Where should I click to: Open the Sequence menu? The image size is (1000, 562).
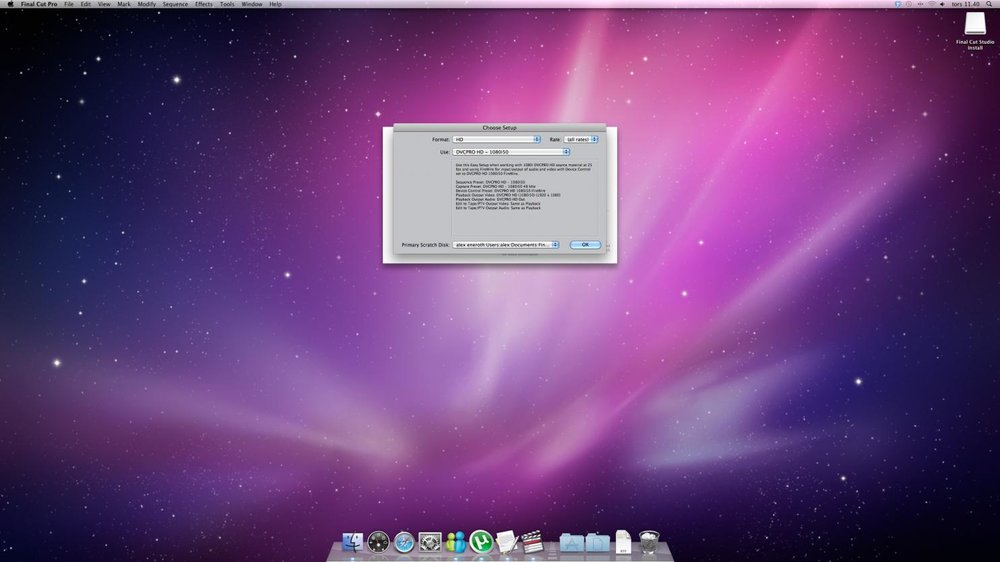pos(175,4)
